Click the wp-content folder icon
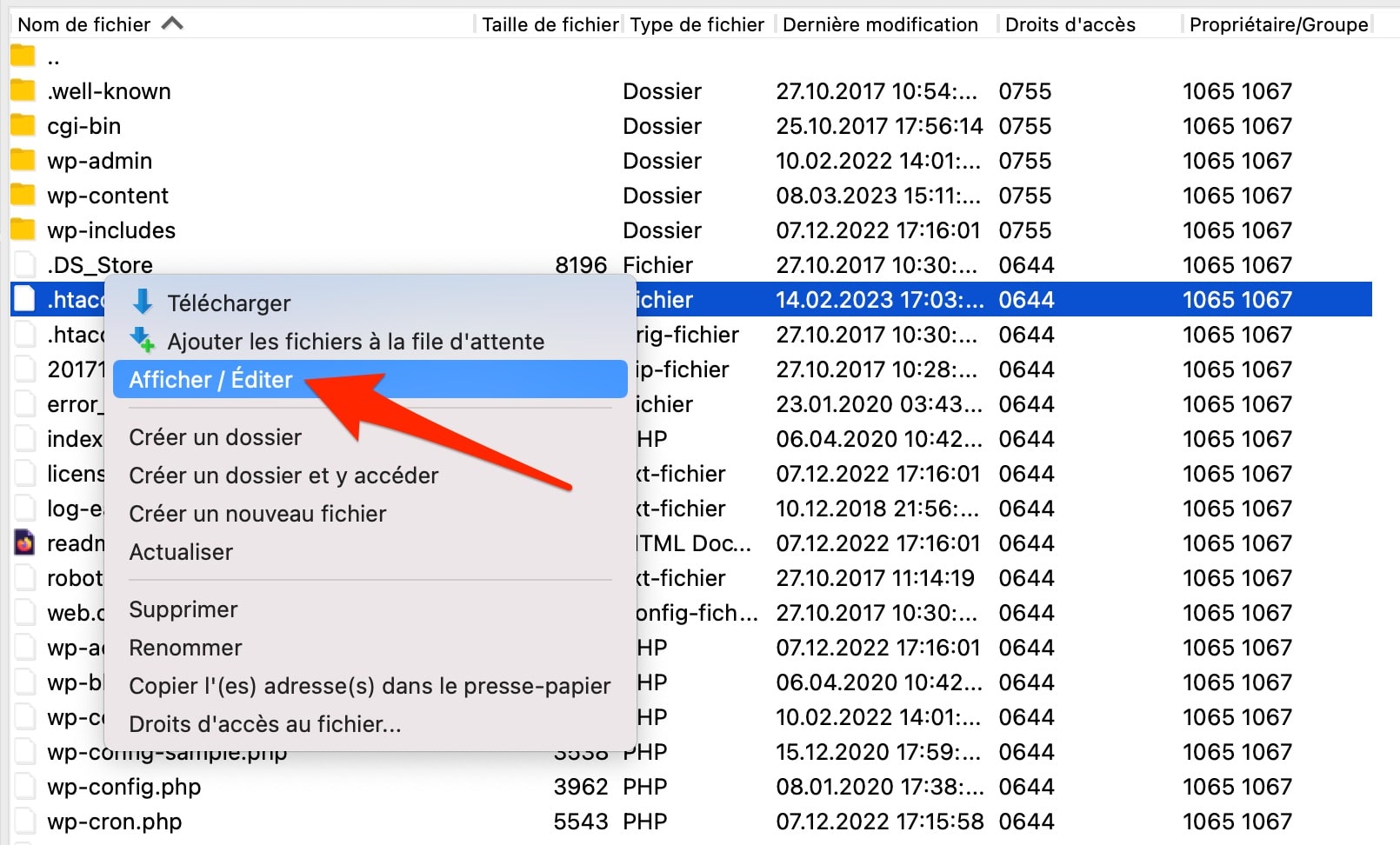This screenshot has width=1400, height=845. click(23, 195)
